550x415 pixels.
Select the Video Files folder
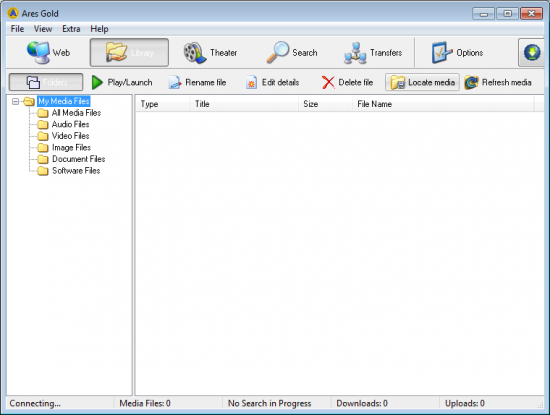pos(70,136)
